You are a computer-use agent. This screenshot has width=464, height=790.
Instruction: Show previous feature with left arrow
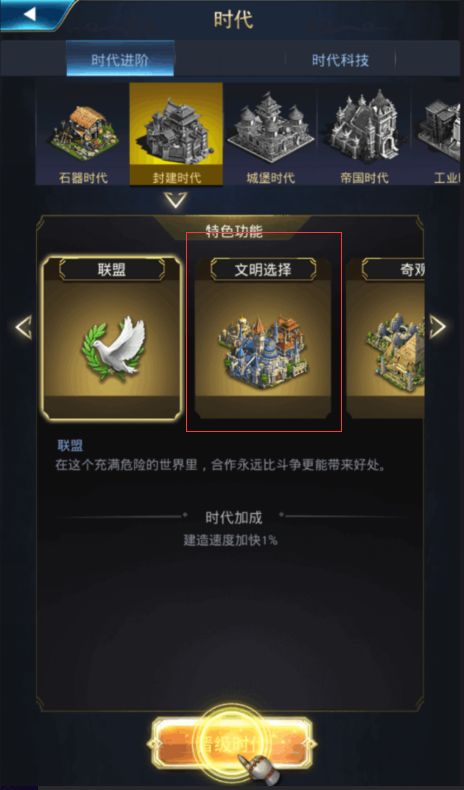point(23,327)
